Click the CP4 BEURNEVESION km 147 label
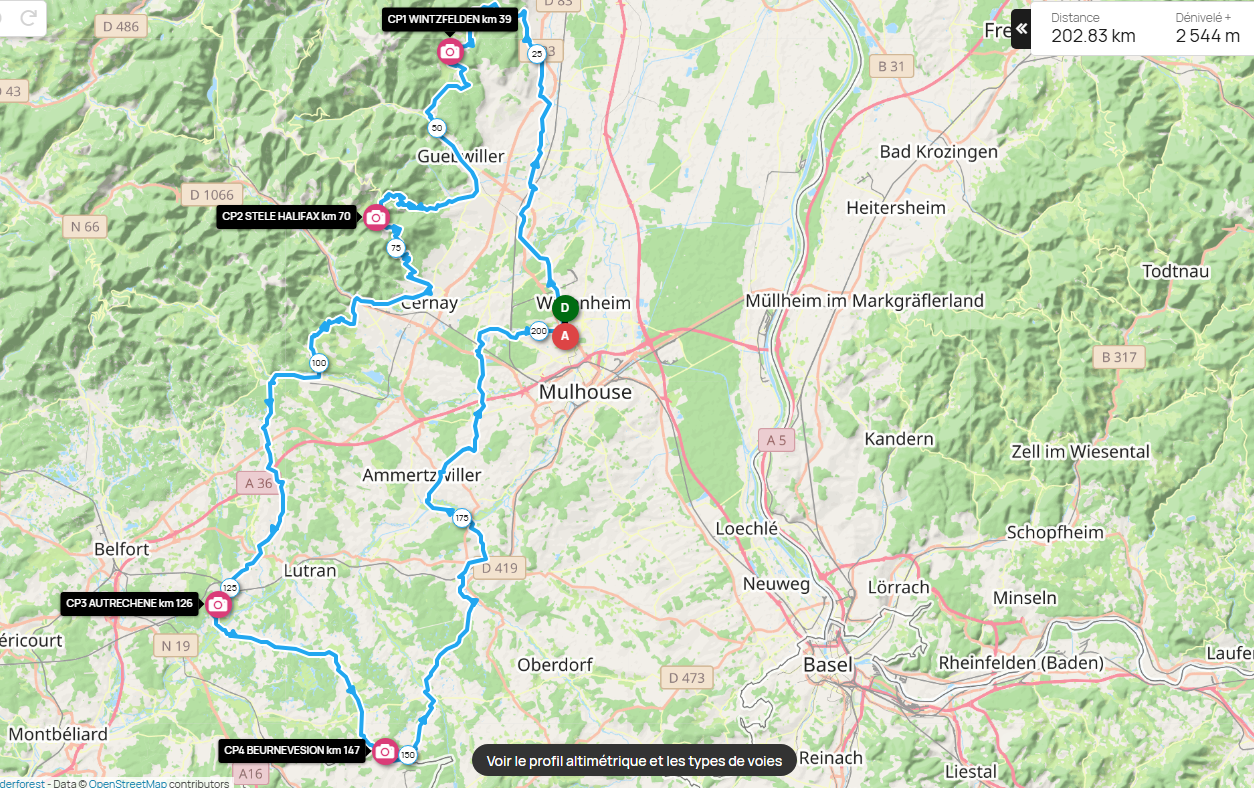Screen dimensions: 1254x788 (292, 750)
